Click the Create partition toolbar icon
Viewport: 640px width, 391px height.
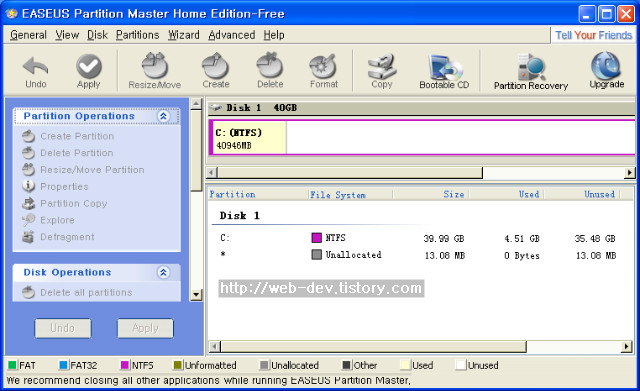tap(216, 65)
